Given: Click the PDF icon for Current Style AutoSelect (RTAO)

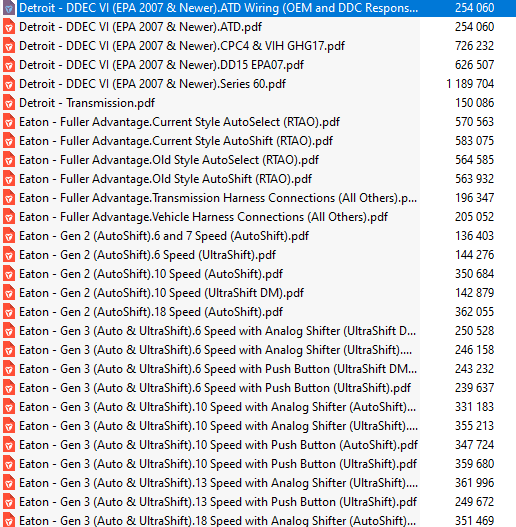Looking at the screenshot, I should (9, 122).
